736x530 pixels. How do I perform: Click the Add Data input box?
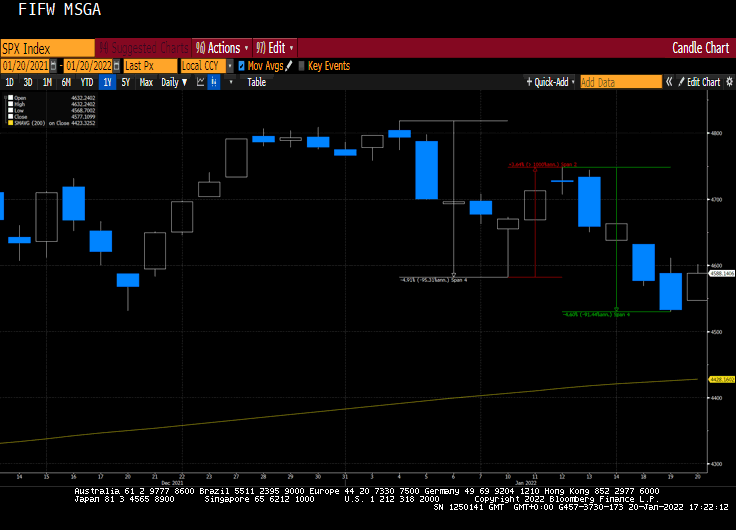point(621,82)
